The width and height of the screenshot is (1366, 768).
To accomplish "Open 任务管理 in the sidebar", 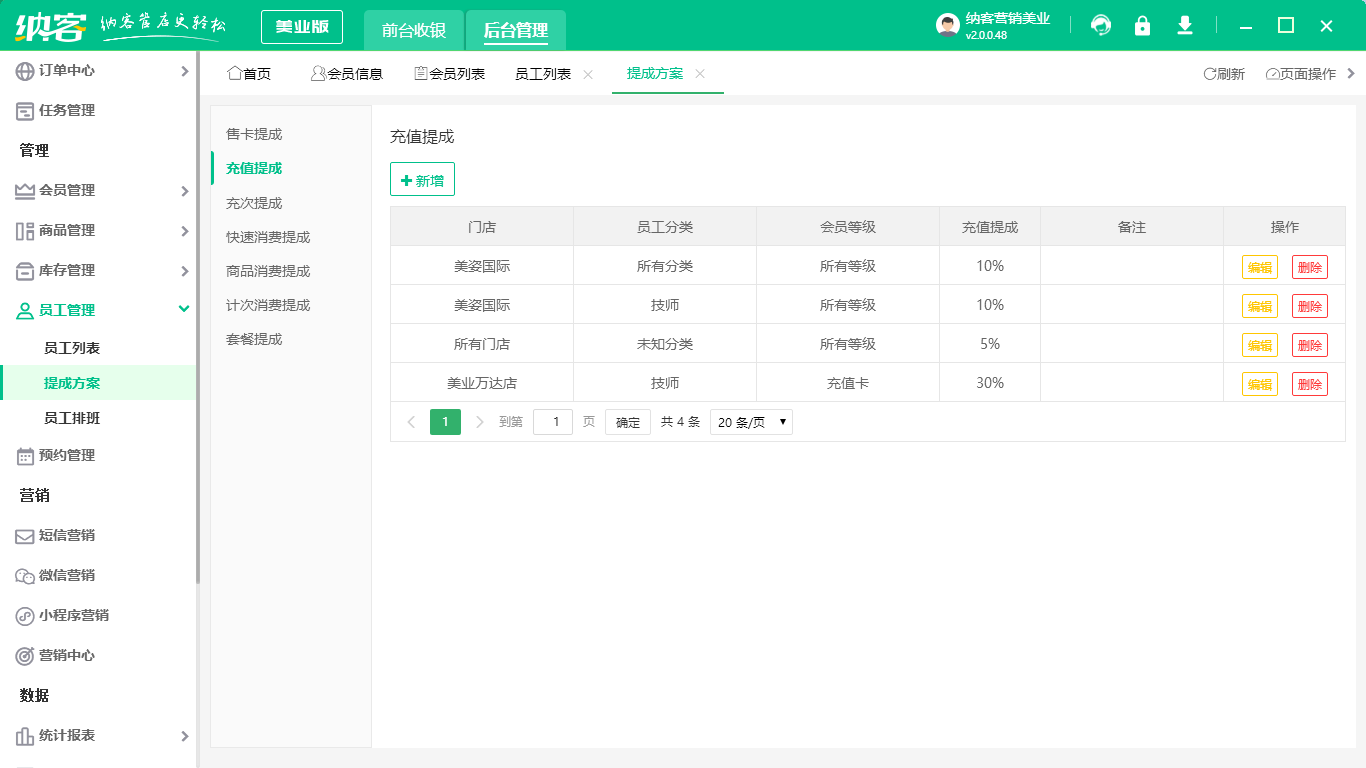I will (x=67, y=111).
